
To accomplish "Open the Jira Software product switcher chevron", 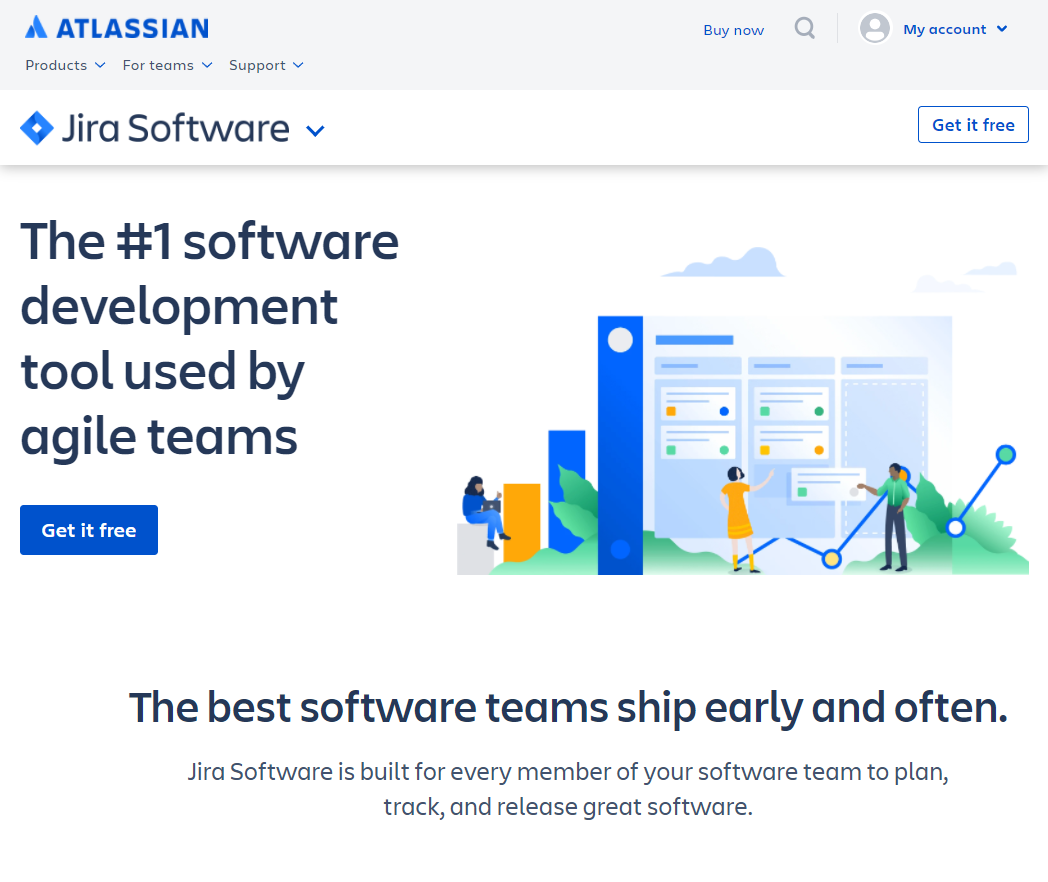I will [x=315, y=131].
